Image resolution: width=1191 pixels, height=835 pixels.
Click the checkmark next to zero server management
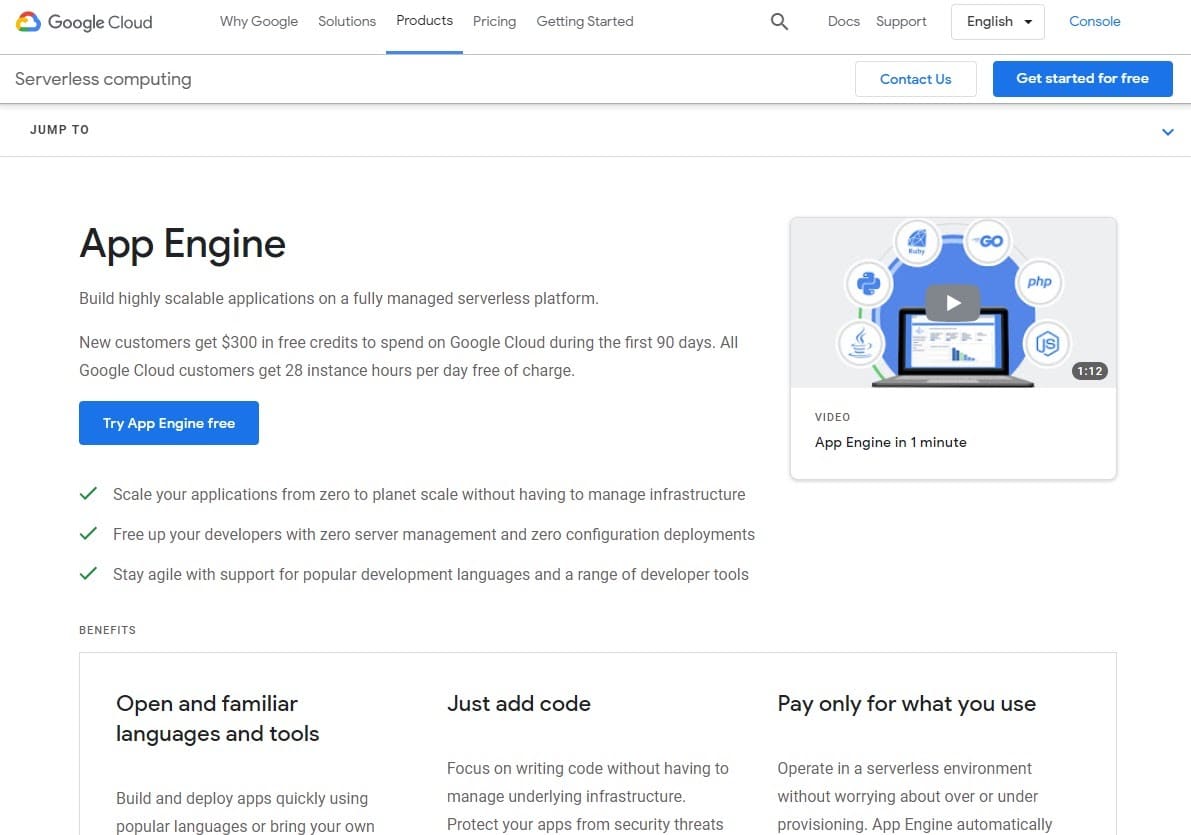tap(88, 533)
